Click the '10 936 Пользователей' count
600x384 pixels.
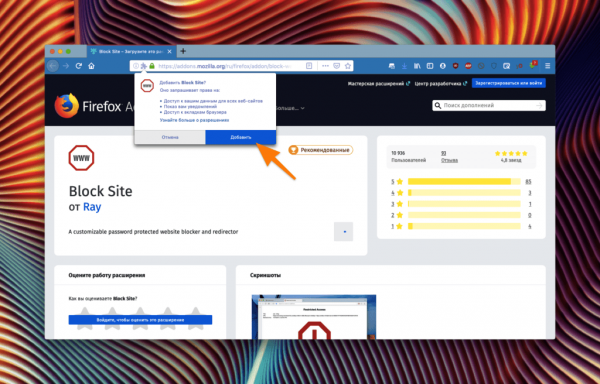pyautogui.click(x=408, y=156)
